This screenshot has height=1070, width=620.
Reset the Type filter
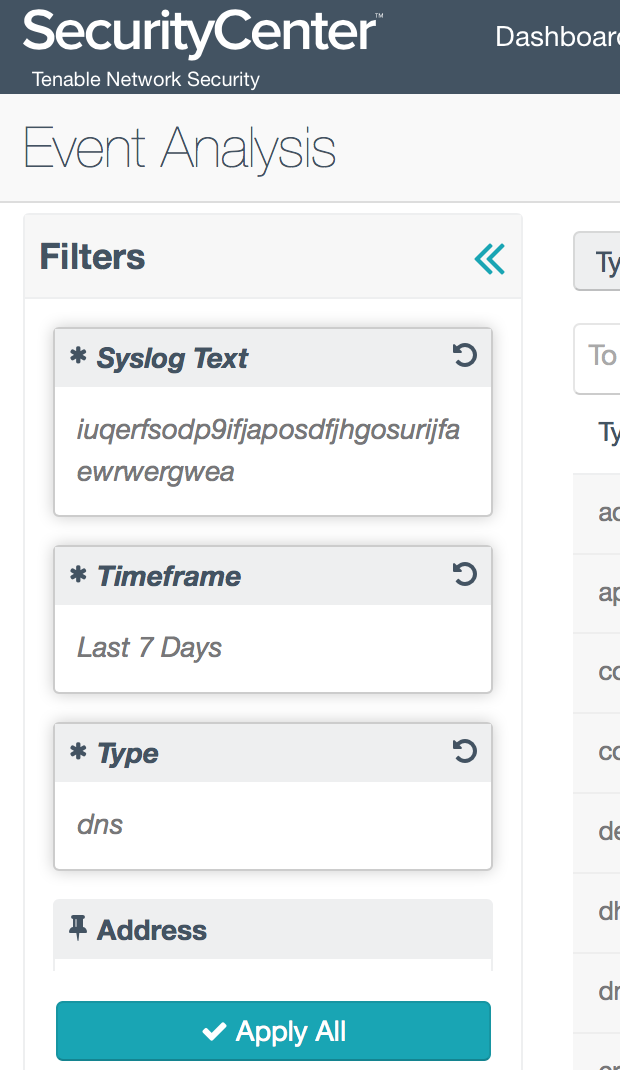464,751
